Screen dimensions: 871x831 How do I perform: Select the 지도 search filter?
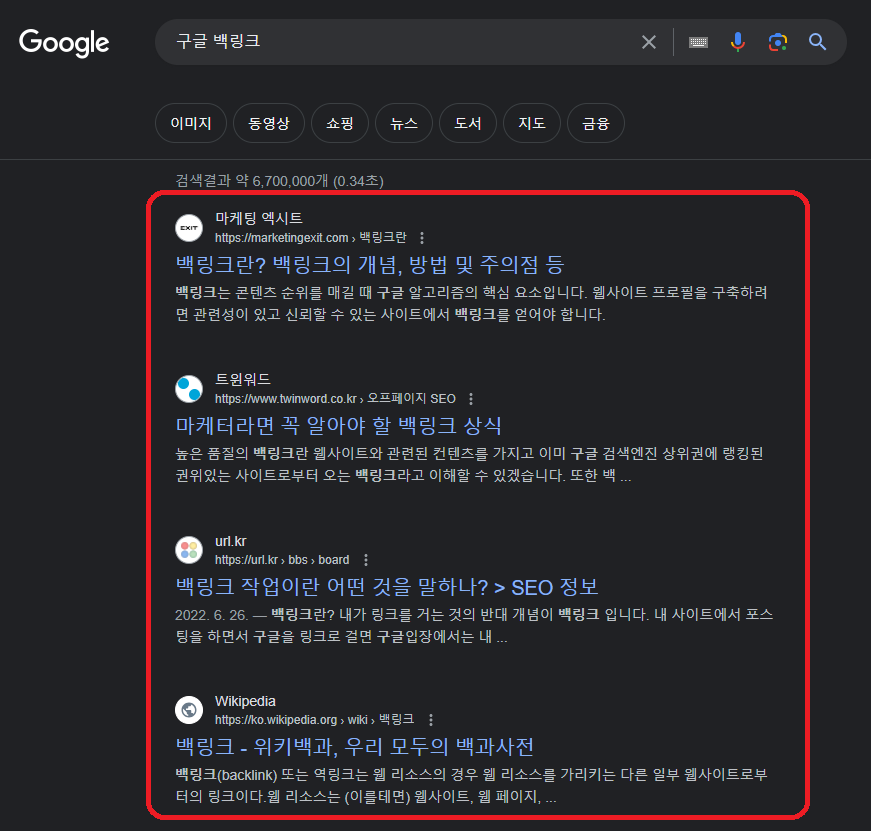point(531,123)
